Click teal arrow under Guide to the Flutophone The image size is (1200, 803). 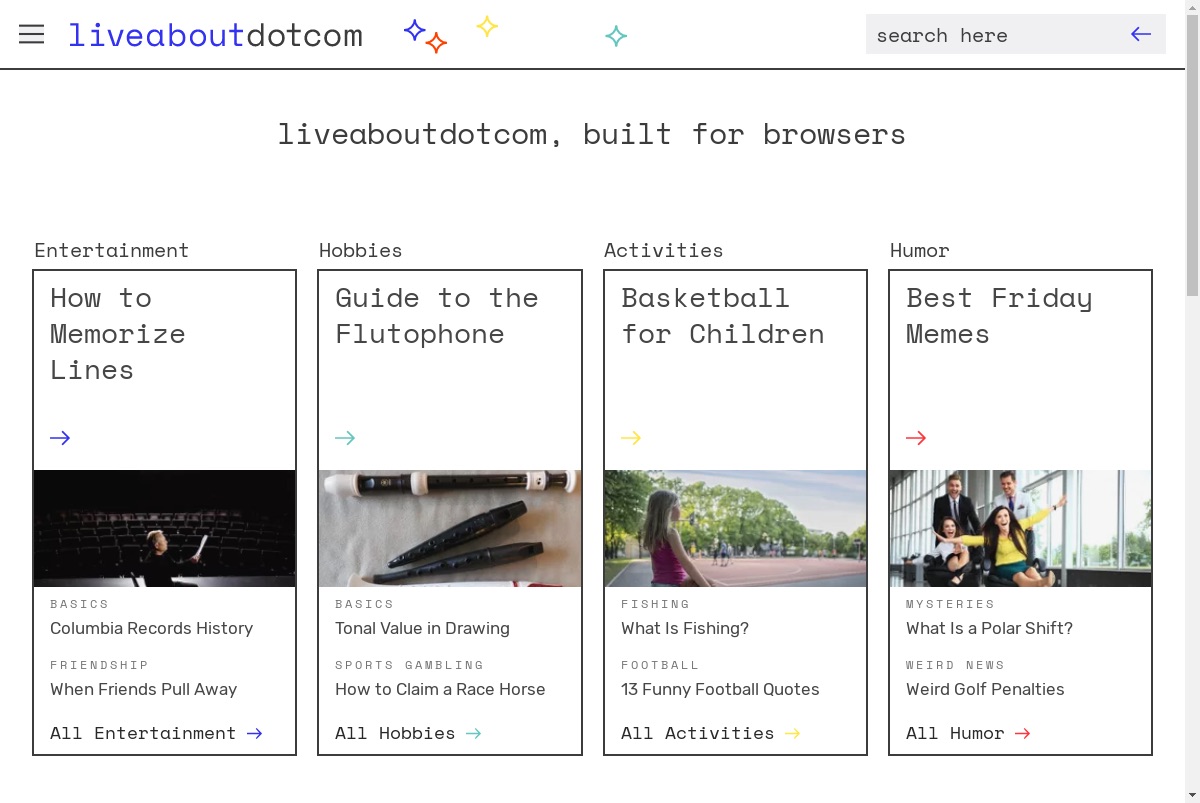(345, 438)
